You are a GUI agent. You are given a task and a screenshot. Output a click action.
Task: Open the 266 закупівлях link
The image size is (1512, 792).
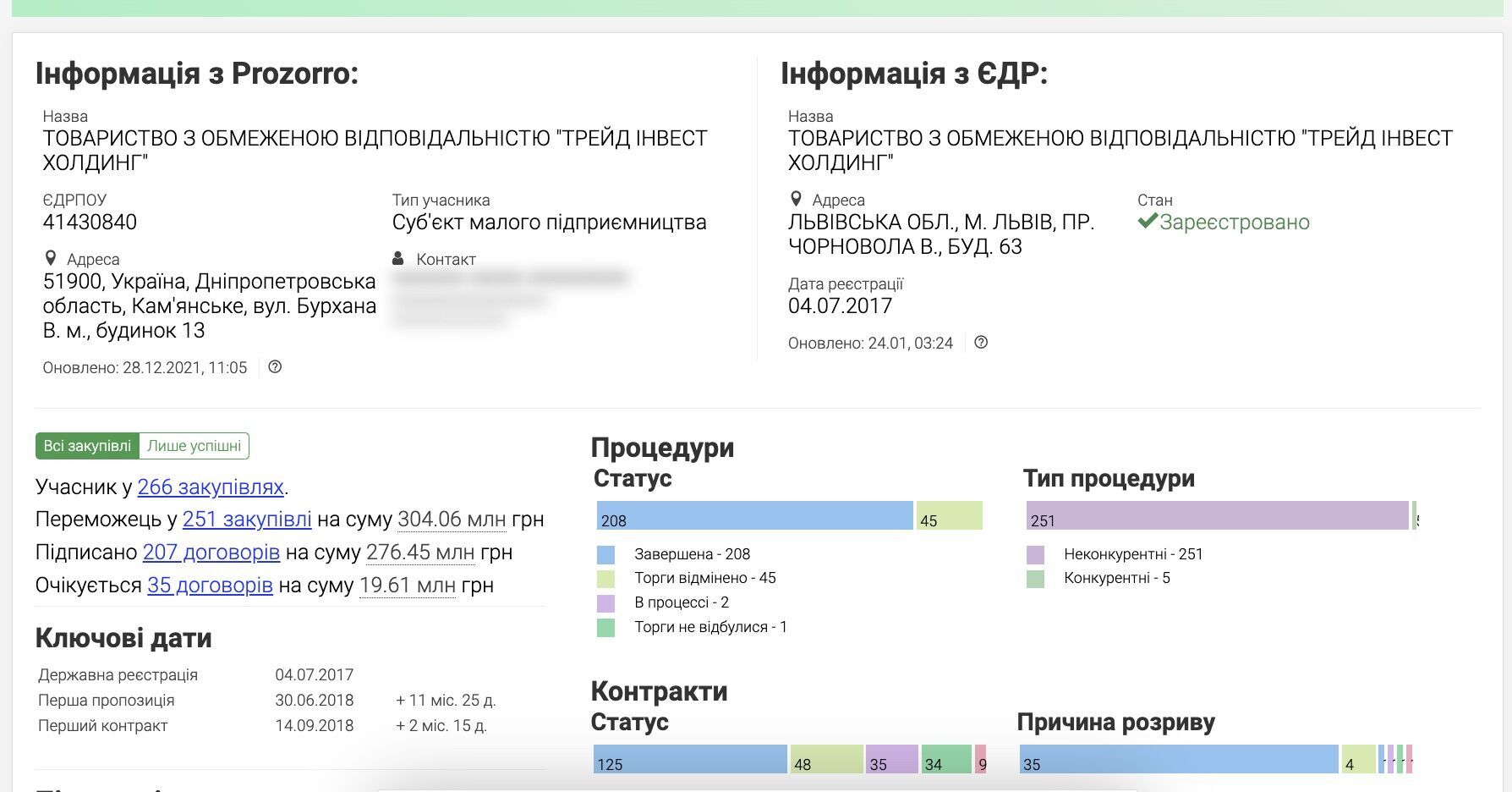[x=211, y=487]
